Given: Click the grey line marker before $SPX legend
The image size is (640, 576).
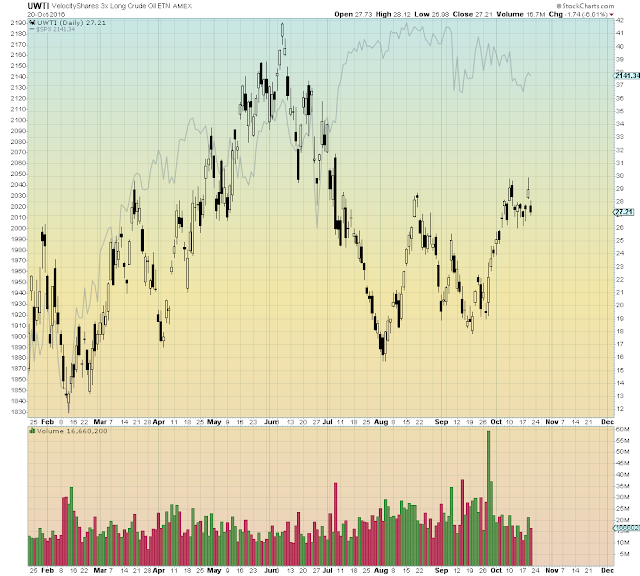Looking at the screenshot, I should tap(32, 29).
